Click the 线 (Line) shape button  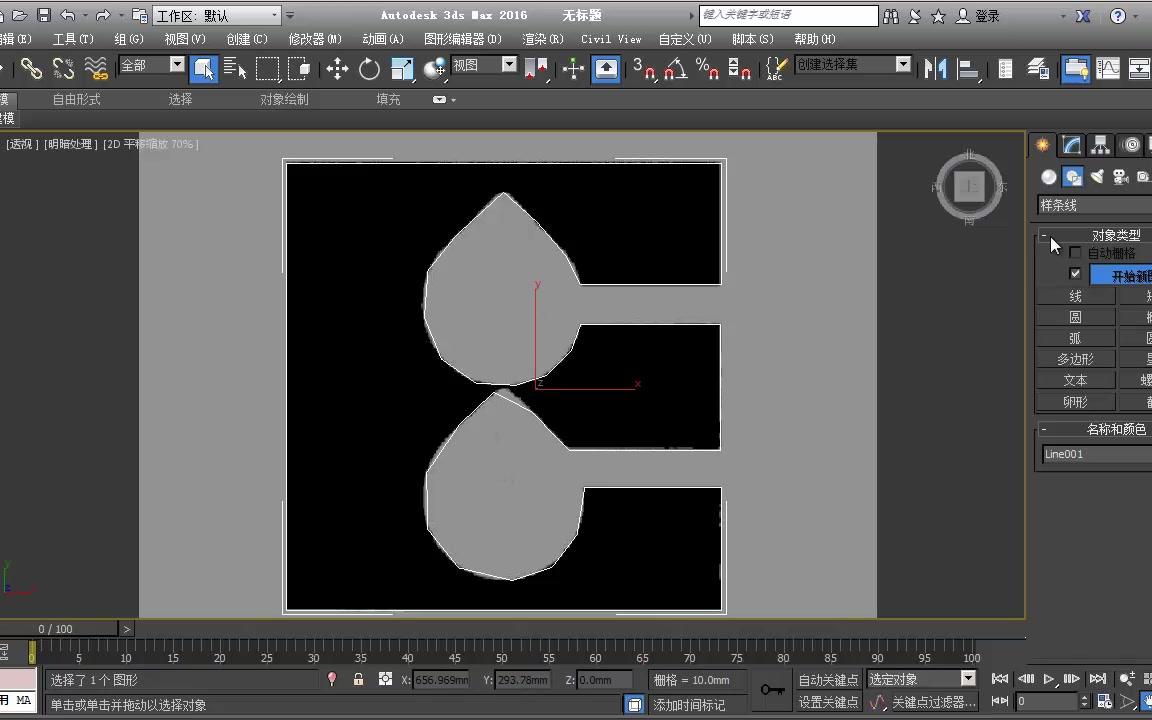coord(1075,296)
